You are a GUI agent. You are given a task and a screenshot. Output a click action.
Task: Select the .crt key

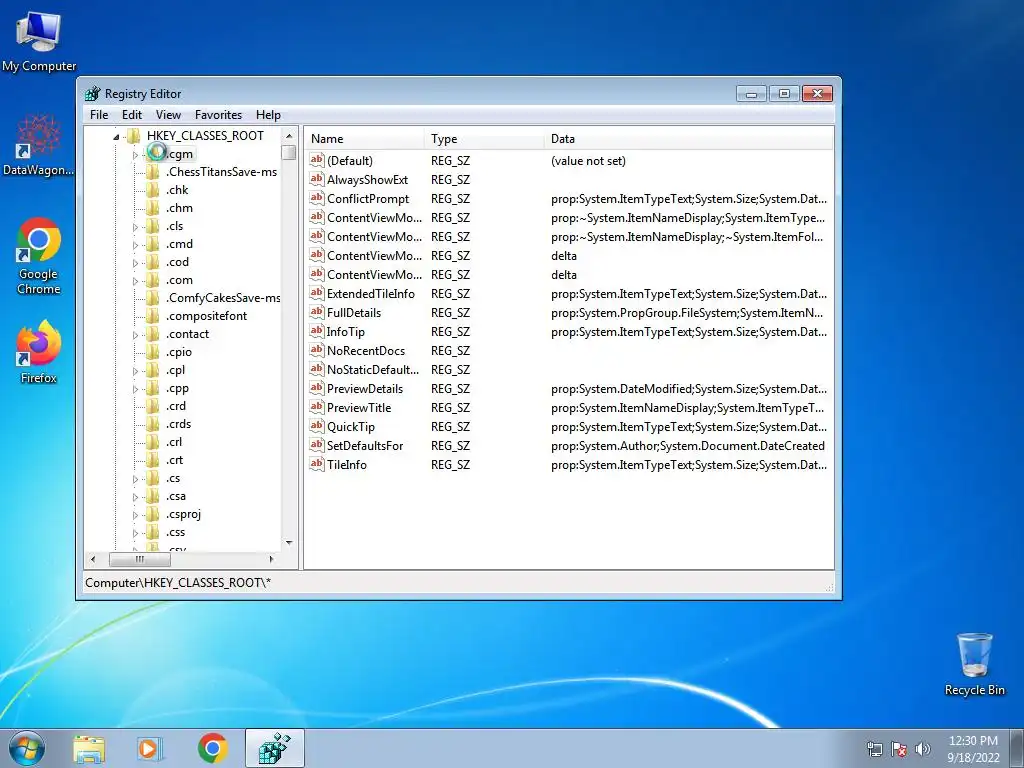coord(174,460)
